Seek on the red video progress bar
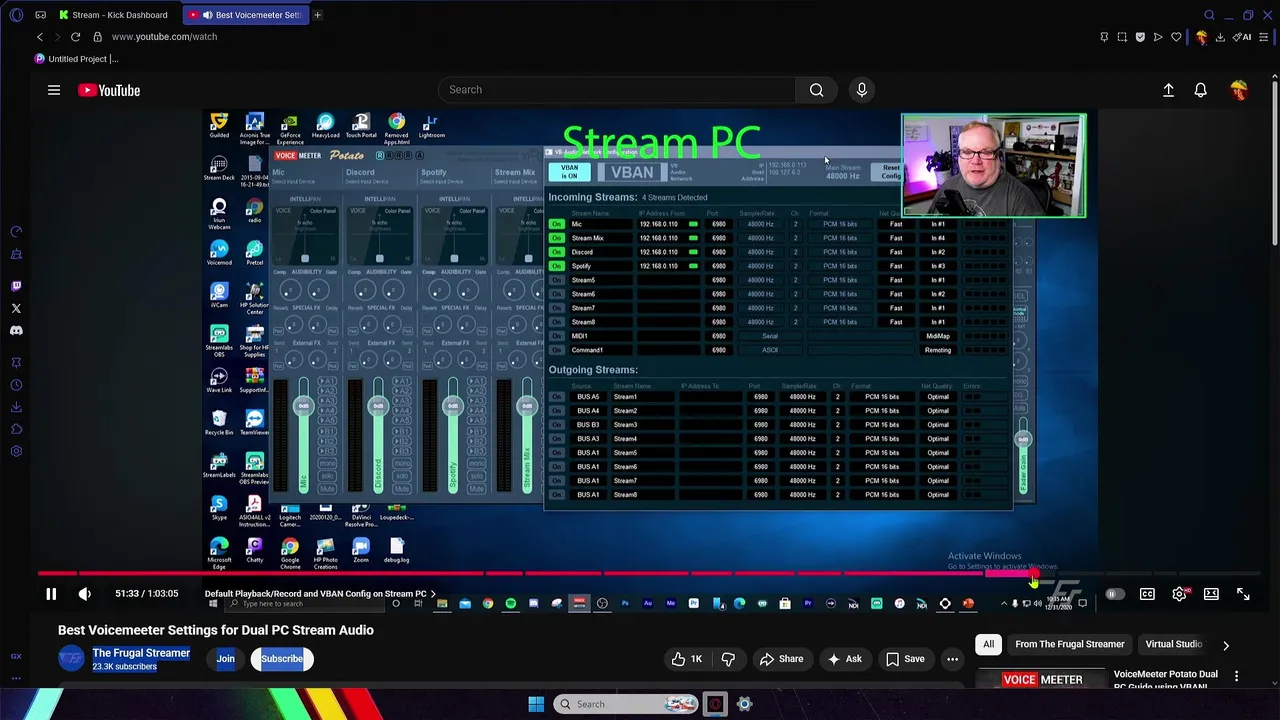 pos(648,574)
